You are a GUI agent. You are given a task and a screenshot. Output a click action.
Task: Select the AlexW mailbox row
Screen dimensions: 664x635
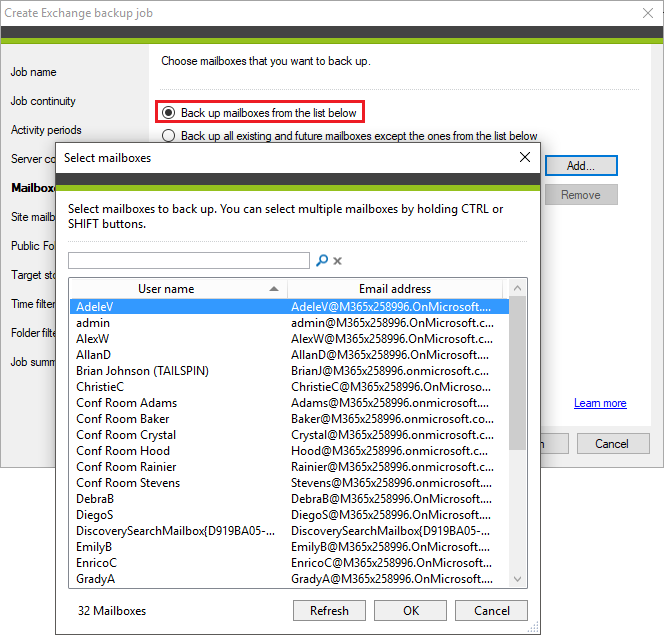289,339
